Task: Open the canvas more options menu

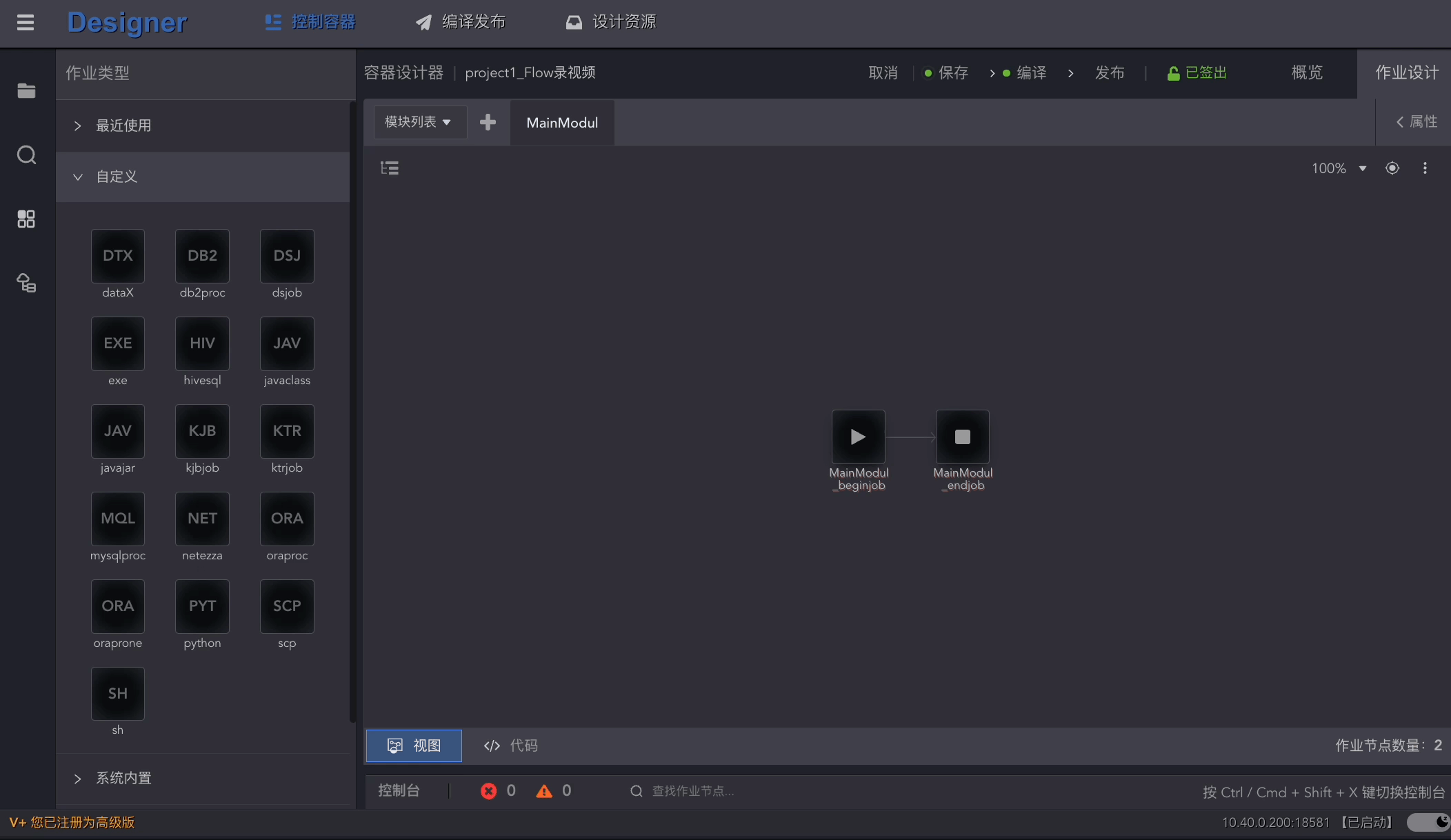Action: [1425, 168]
